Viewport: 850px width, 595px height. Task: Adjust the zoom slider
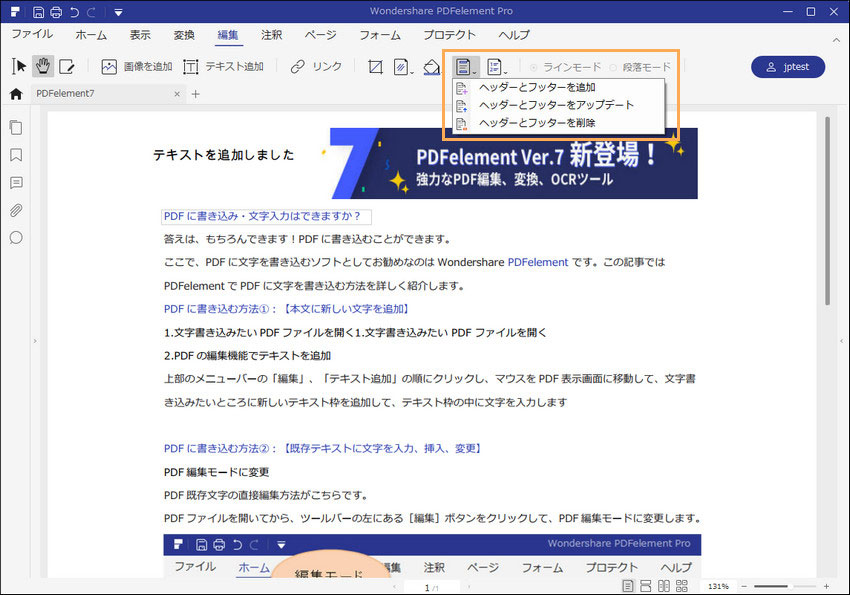click(x=784, y=586)
